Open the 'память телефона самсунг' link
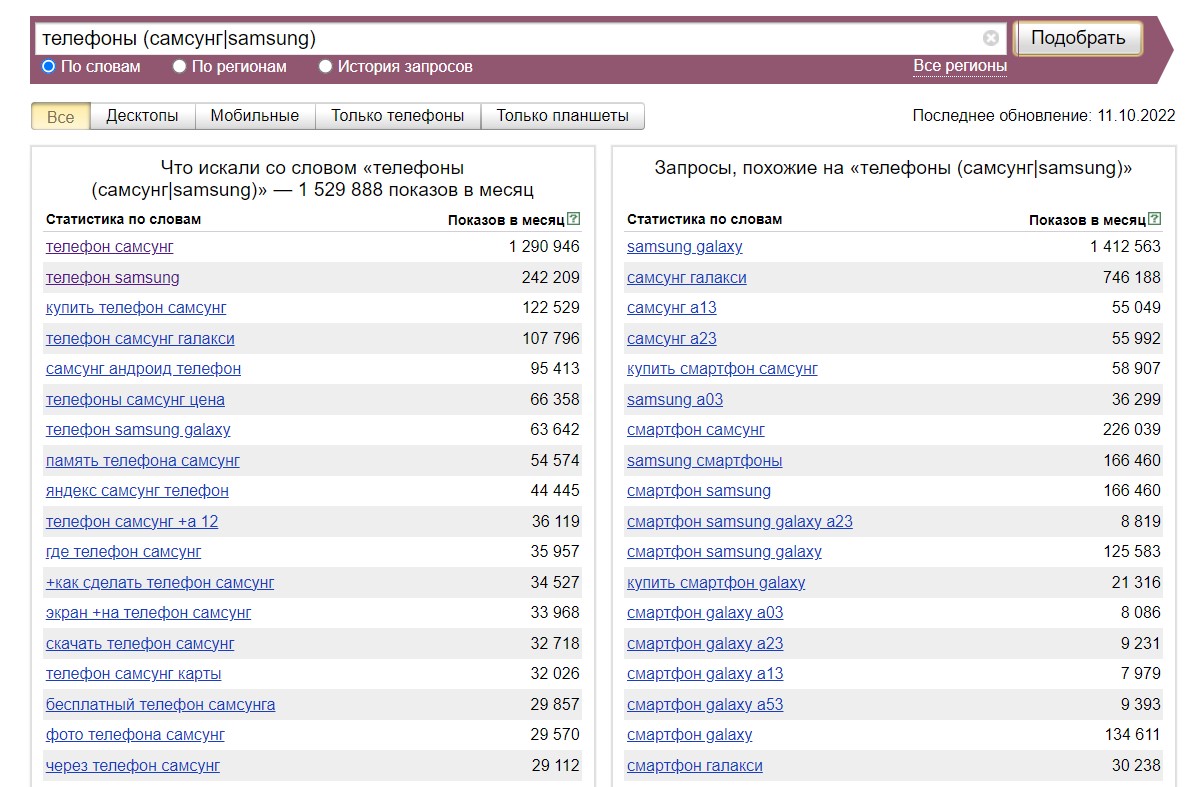 [143, 461]
